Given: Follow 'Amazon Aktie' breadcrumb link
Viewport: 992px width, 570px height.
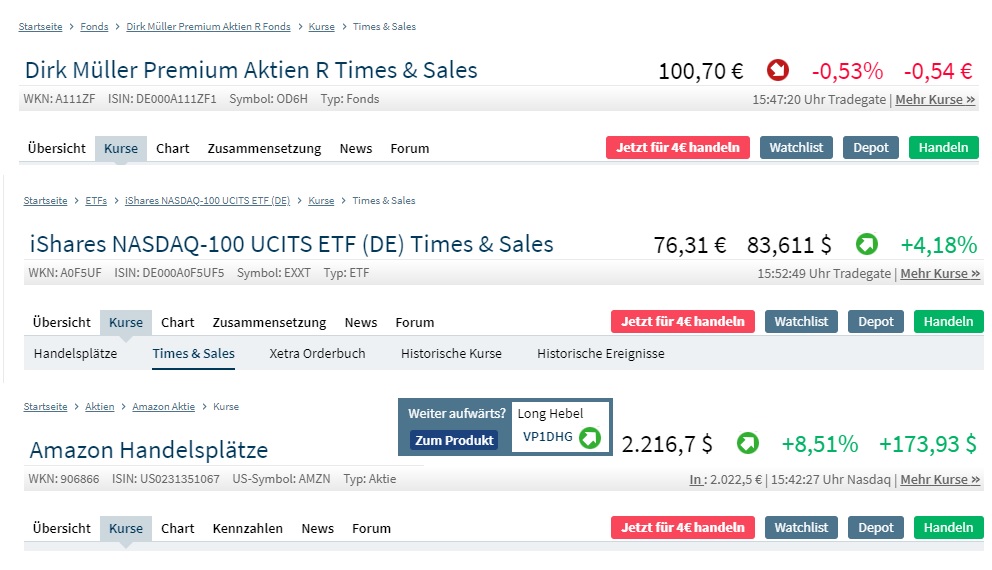Looking at the screenshot, I should pyautogui.click(x=164, y=407).
